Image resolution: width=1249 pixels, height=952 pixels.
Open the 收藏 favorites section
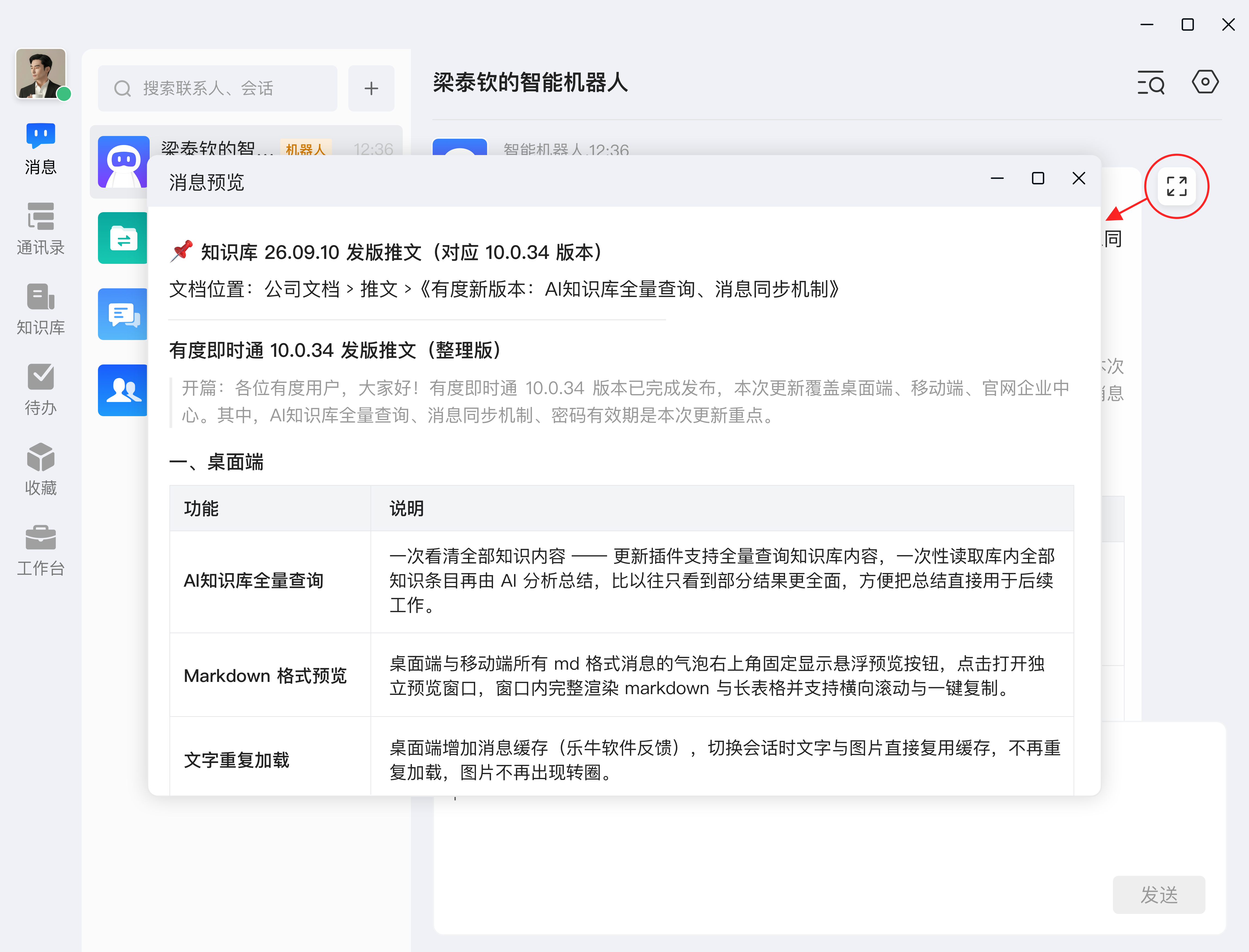[41, 470]
